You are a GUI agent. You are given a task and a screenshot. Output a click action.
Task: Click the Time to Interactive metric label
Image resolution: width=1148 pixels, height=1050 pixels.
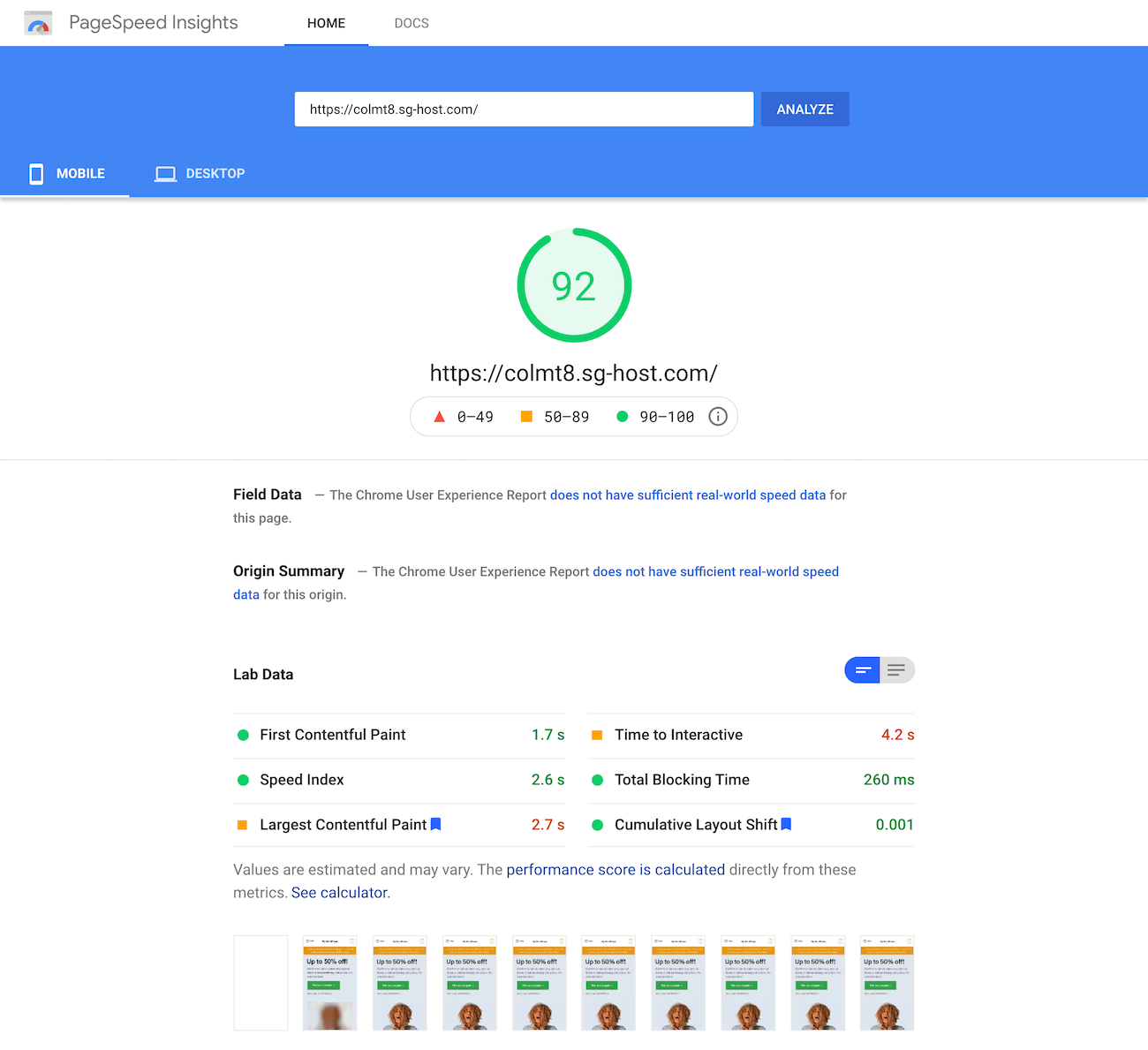678,735
